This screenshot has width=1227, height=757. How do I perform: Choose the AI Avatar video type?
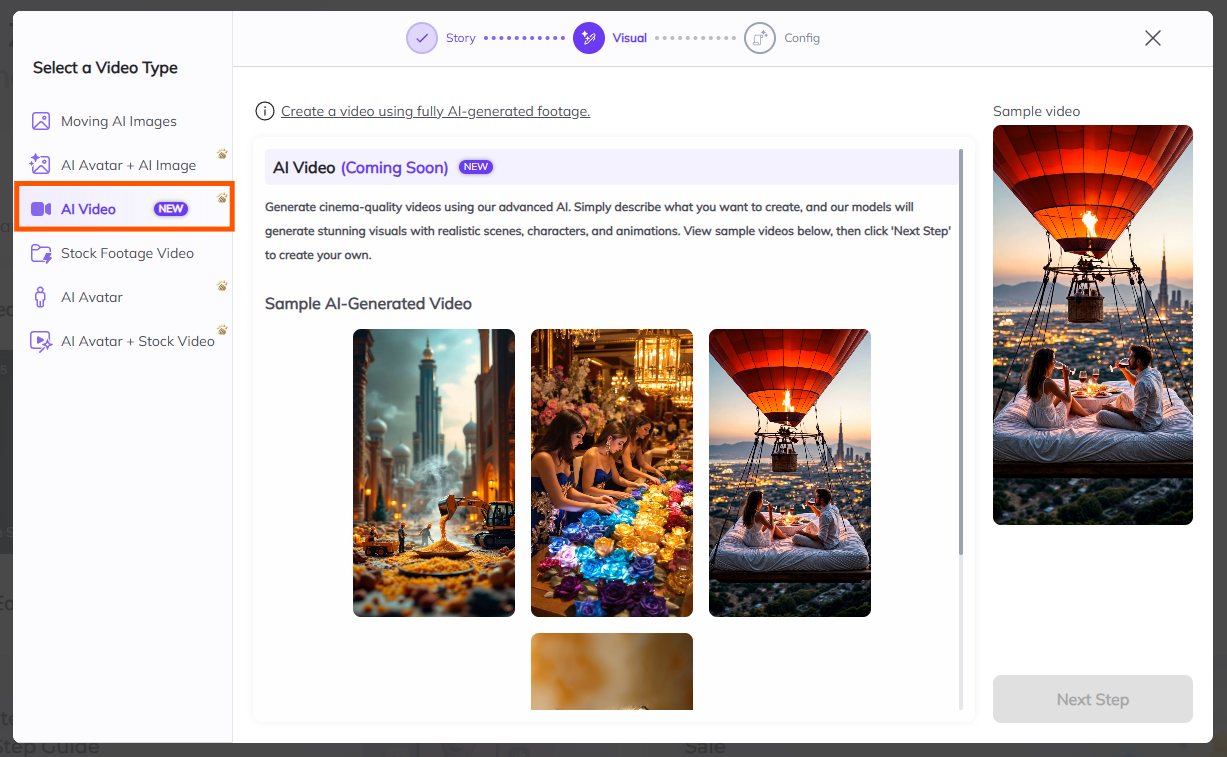[x=122, y=297]
